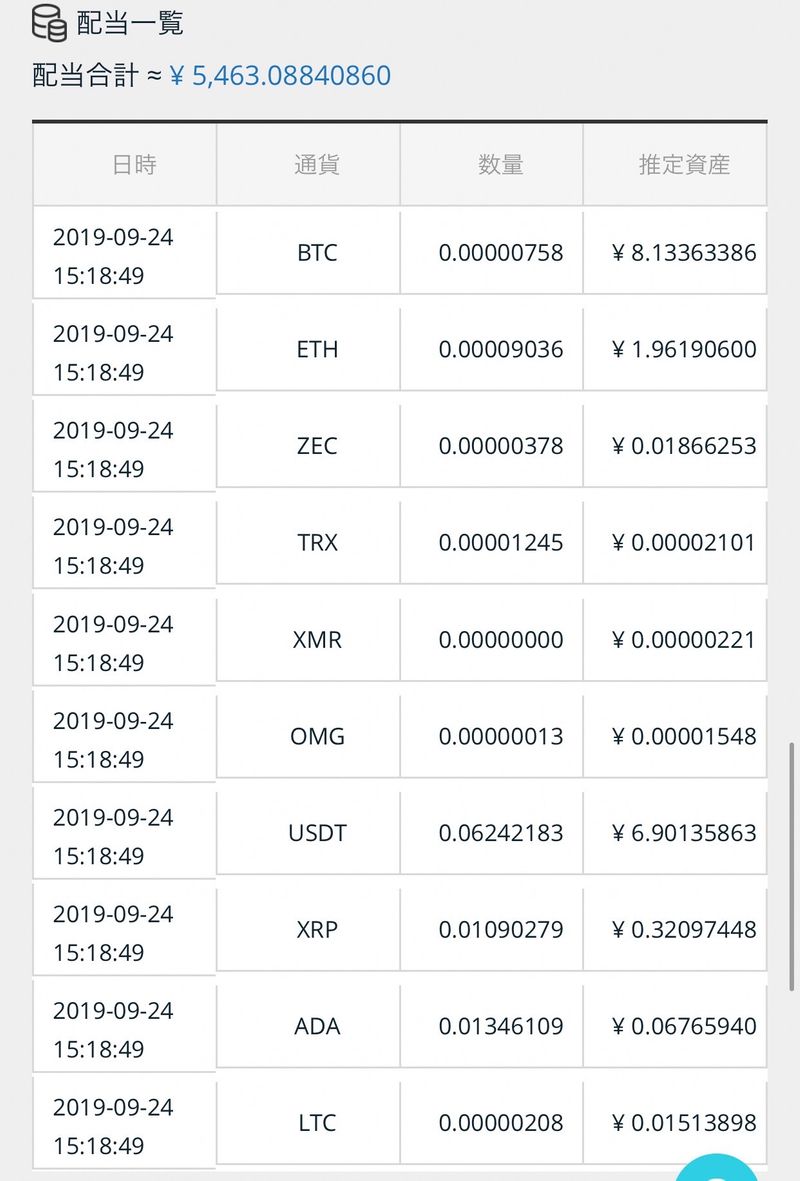
Task: Click the BTC estimated value ¥ 8.13363386
Action: (684, 253)
